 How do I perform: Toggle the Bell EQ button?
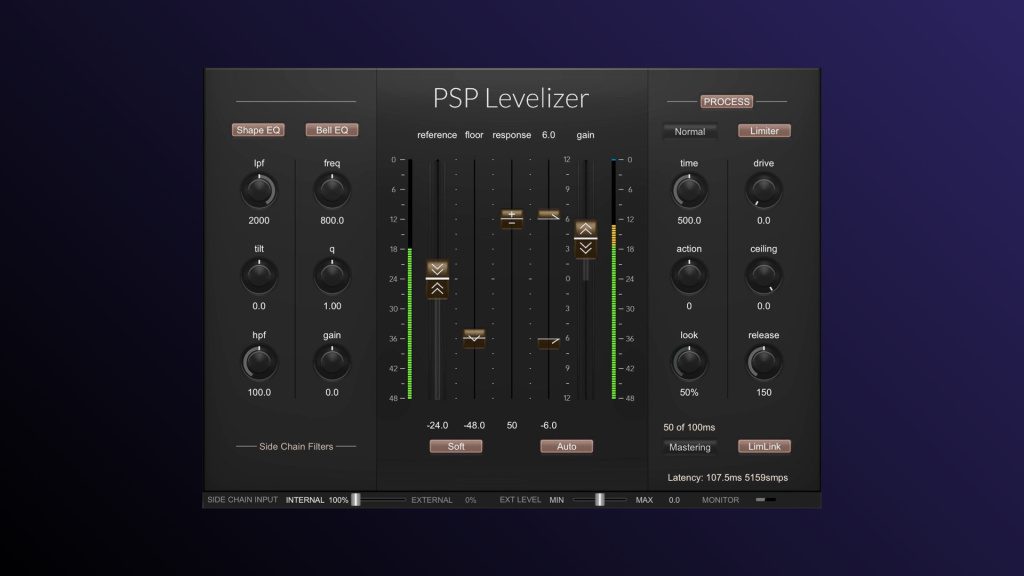click(x=332, y=130)
